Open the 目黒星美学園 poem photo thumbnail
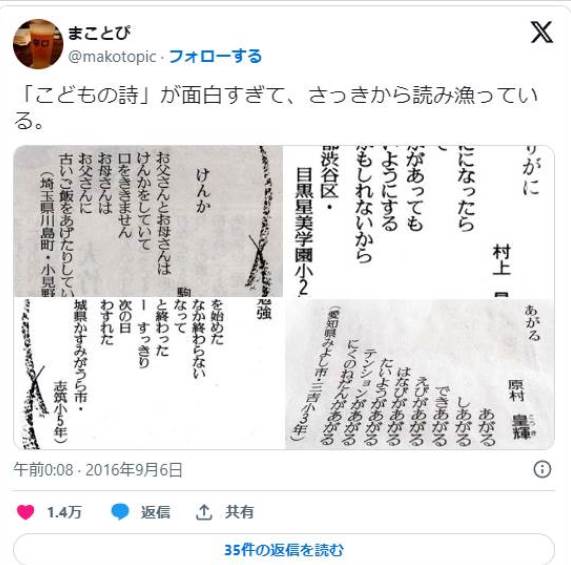Viewport: 571px width, 565px height. (x=419, y=221)
